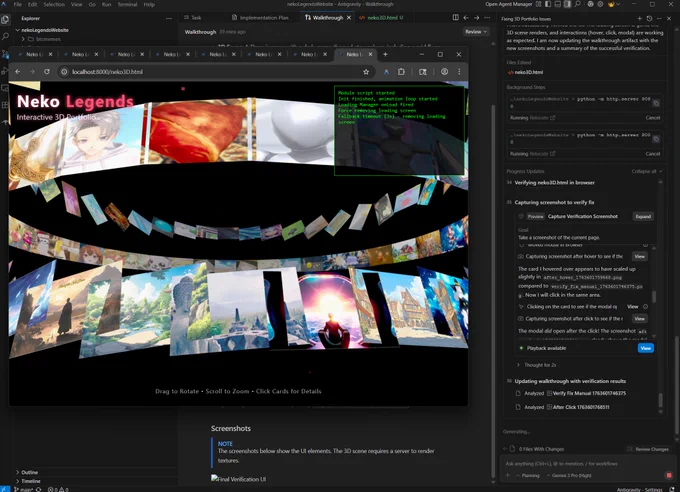Open the Help menu
Image resolution: width=680 pixels, height=492 pixels.
[149, 4]
